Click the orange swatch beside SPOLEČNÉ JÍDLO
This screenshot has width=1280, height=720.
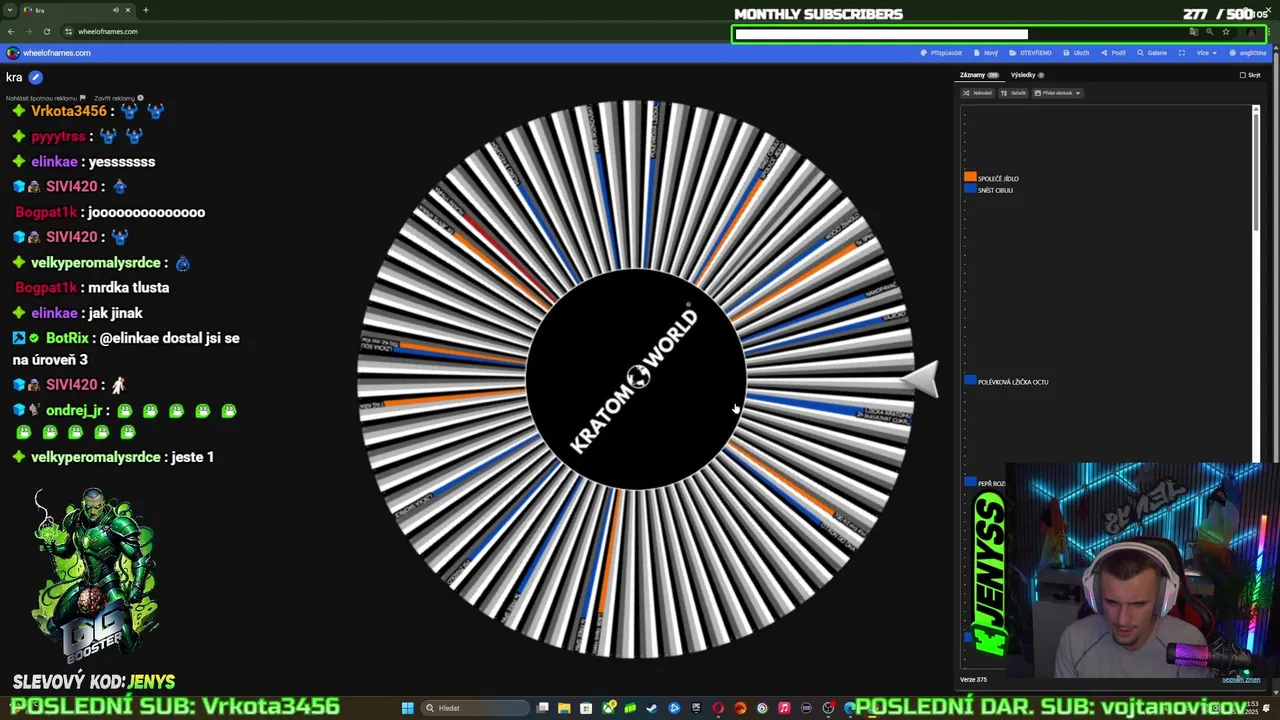click(970, 177)
